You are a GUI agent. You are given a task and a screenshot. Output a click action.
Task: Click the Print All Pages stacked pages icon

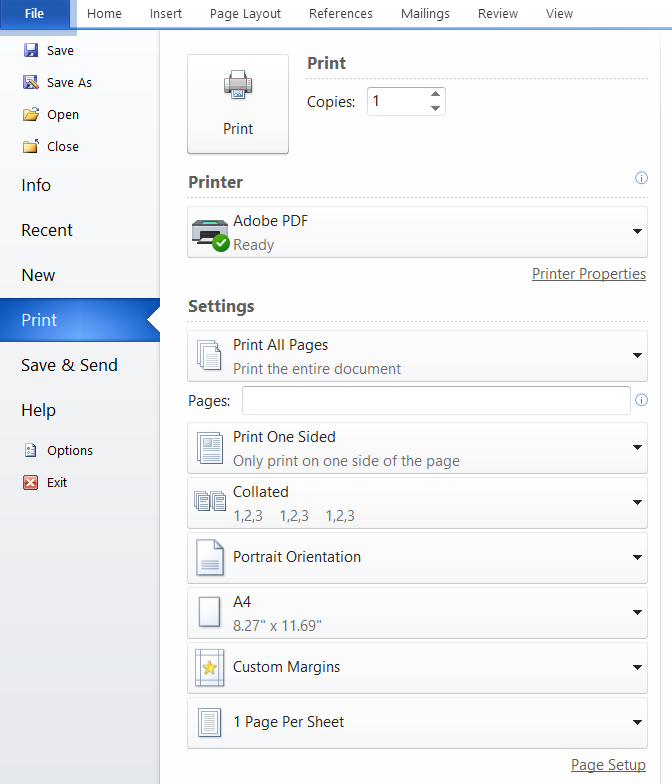[210, 356]
